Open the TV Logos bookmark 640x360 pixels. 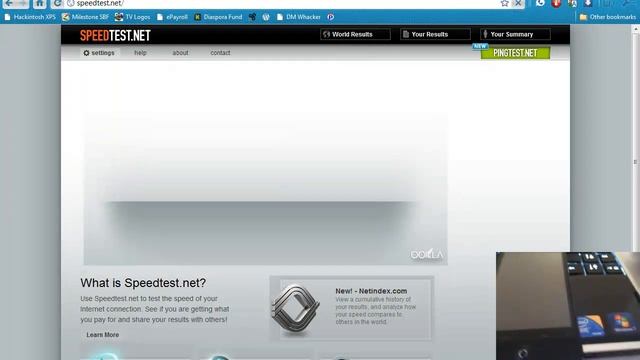click(x=132, y=17)
